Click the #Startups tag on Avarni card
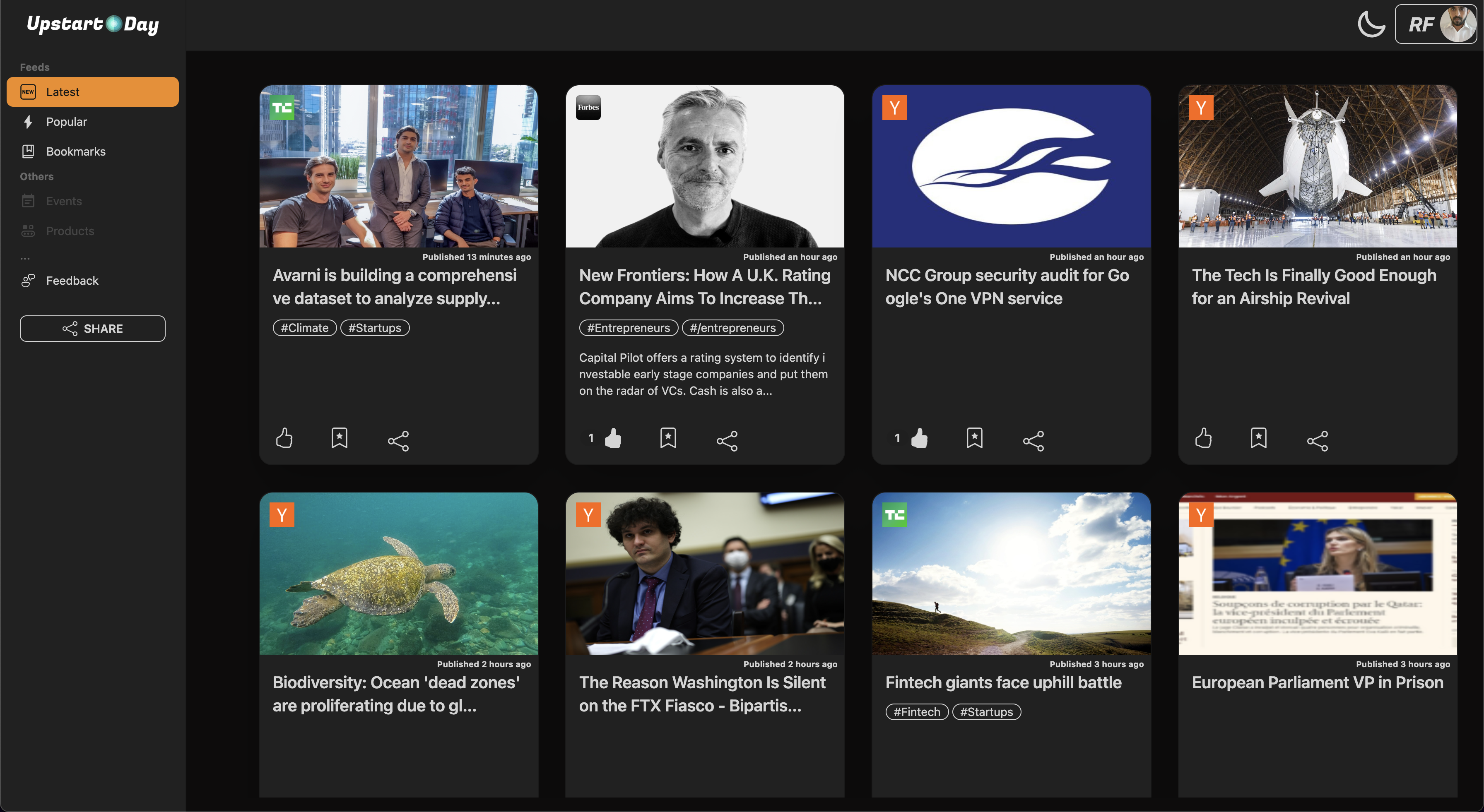The height and width of the screenshot is (812, 1484). (375, 328)
